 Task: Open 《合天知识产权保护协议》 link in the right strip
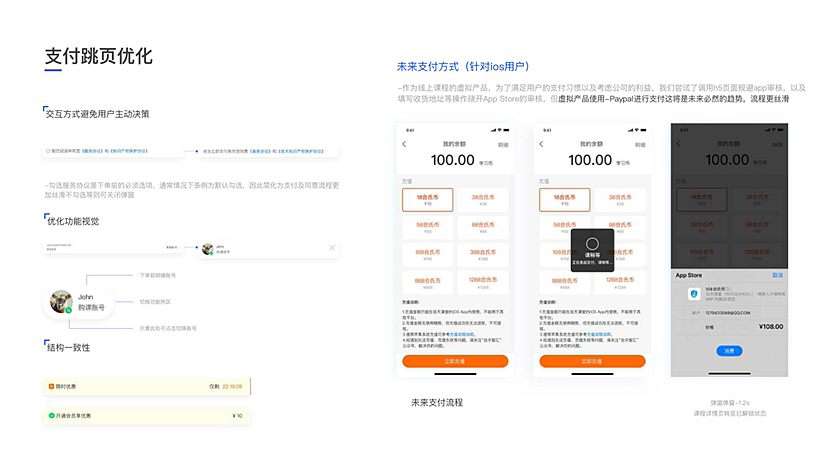[x=300, y=151]
